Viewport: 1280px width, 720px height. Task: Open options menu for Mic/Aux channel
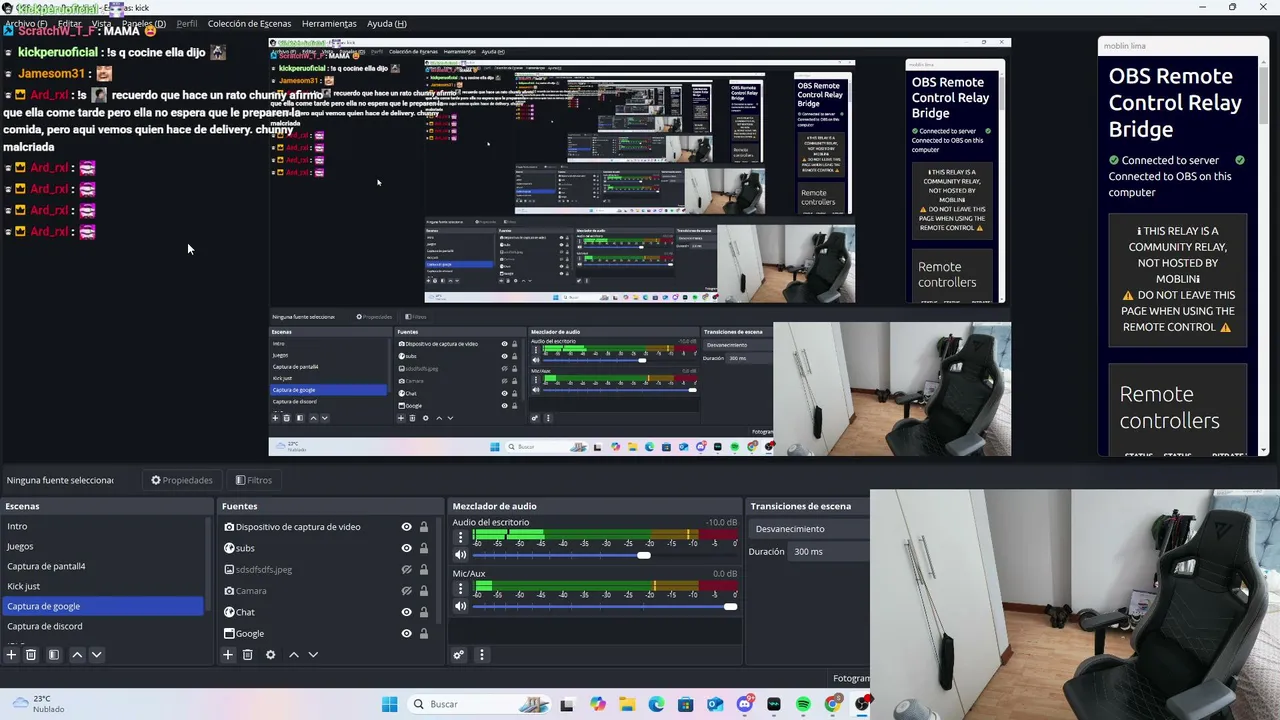point(461,588)
